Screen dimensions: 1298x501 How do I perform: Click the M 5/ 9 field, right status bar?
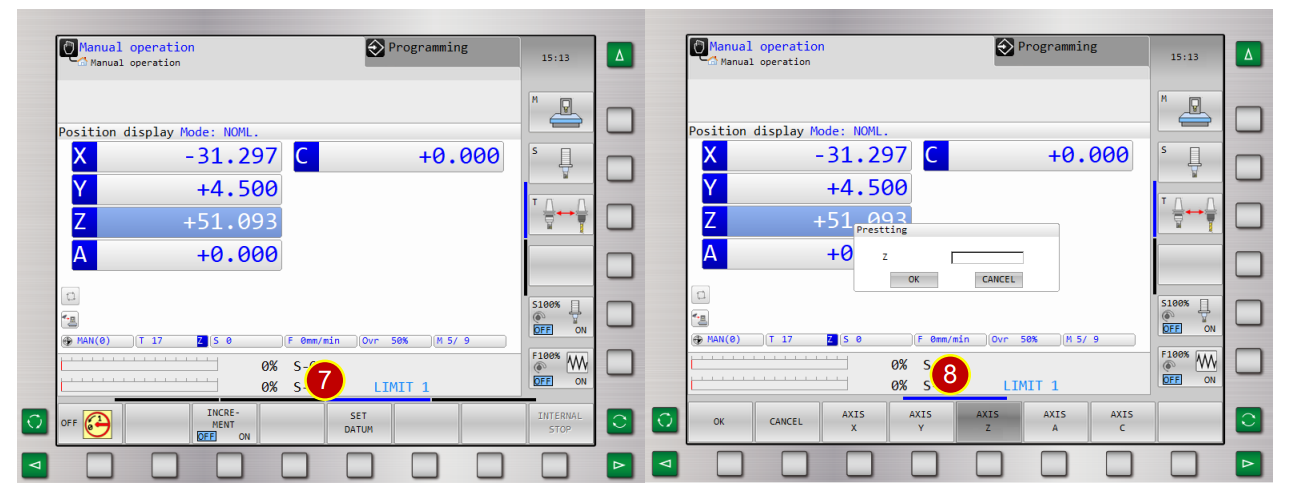(1099, 340)
